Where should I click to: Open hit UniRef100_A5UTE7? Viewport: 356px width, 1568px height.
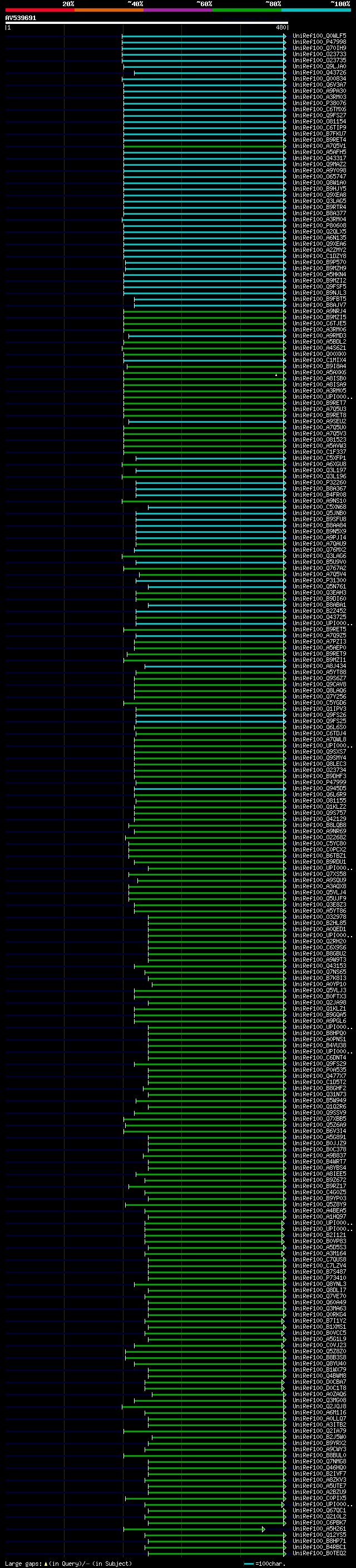319,1486
